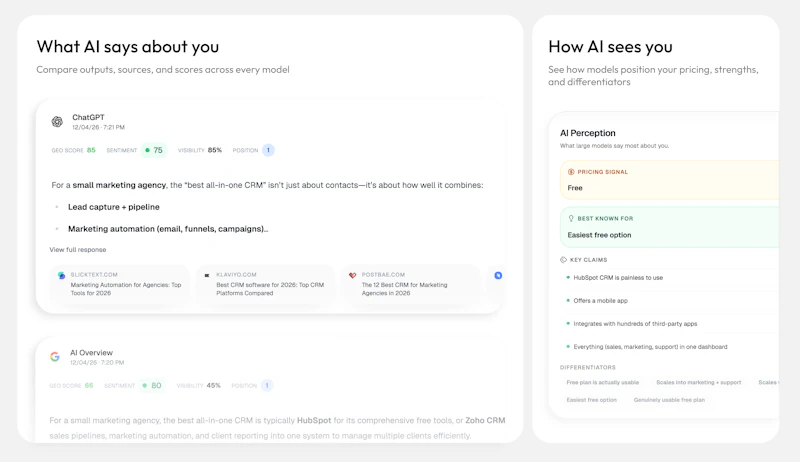The image size is (800, 462).
Task: Select Scales into marketing + support tag
Action: (698, 382)
